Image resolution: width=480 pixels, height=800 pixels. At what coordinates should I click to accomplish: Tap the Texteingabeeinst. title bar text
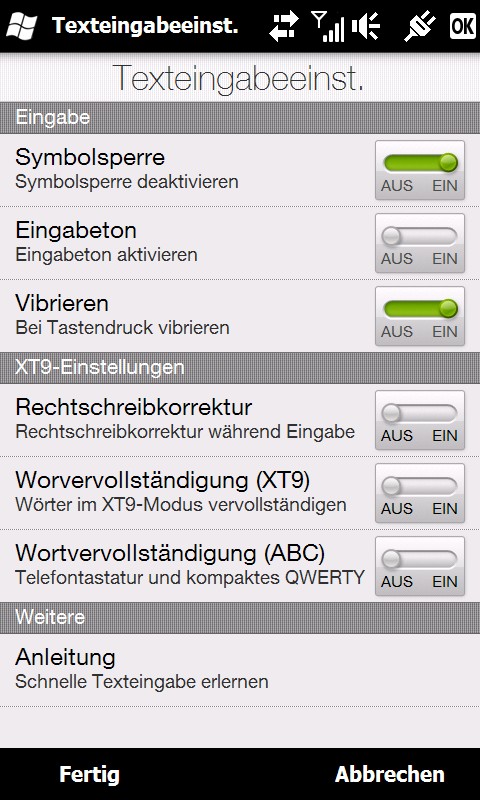pos(145,26)
